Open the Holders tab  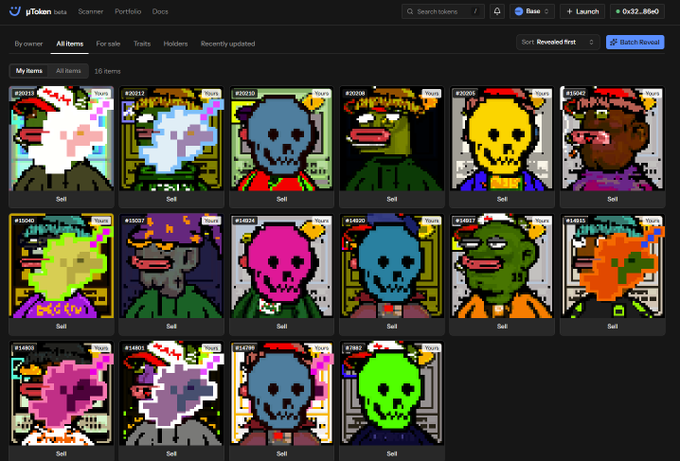(176, 43)
